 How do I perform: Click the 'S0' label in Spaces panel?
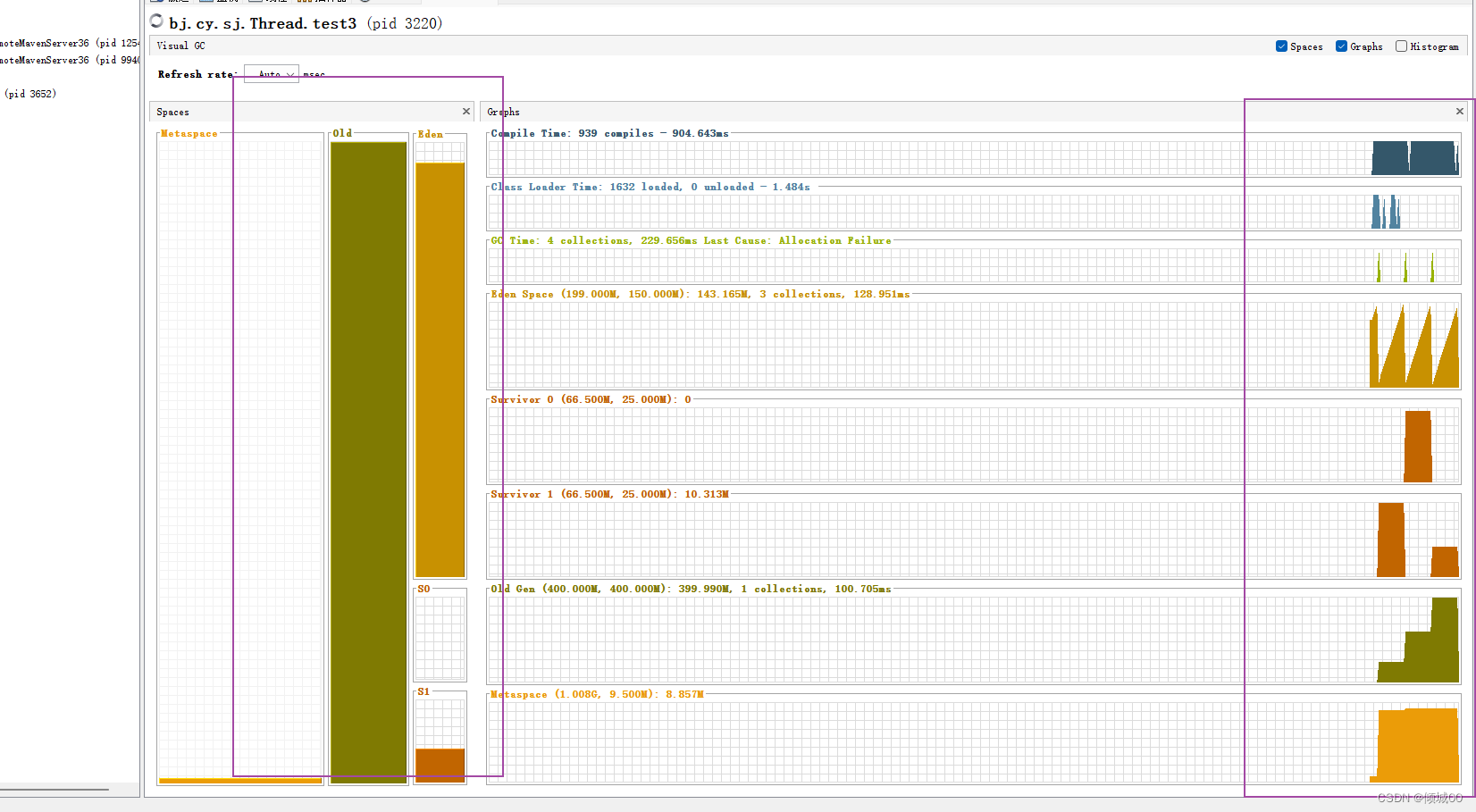tap(424, 589)
